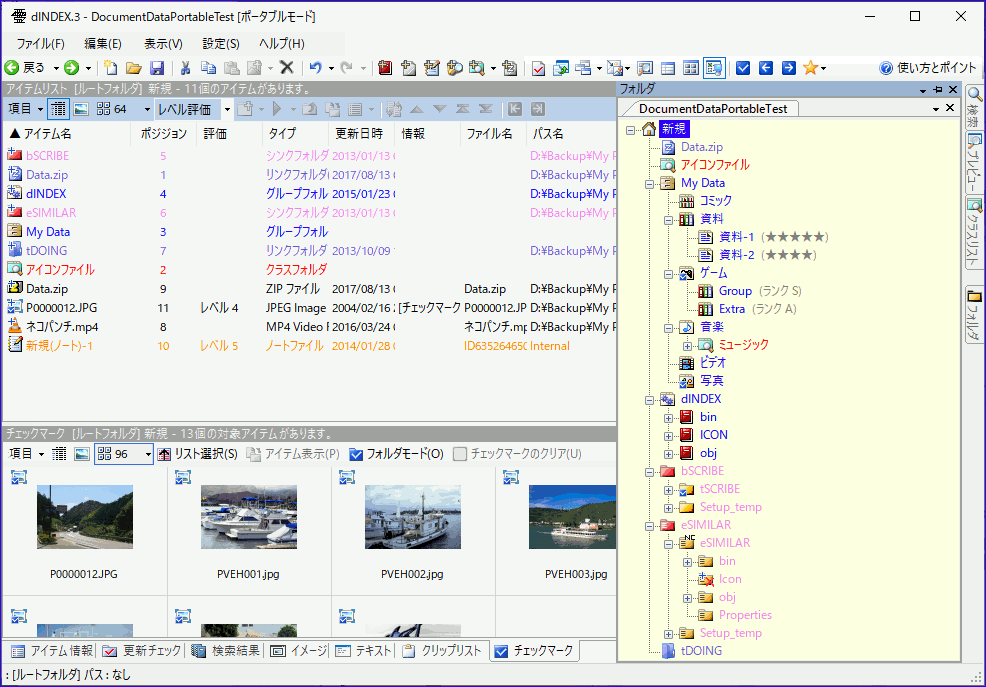
Task: Switch item list to picture view icon
Action: tap(81, 109)
